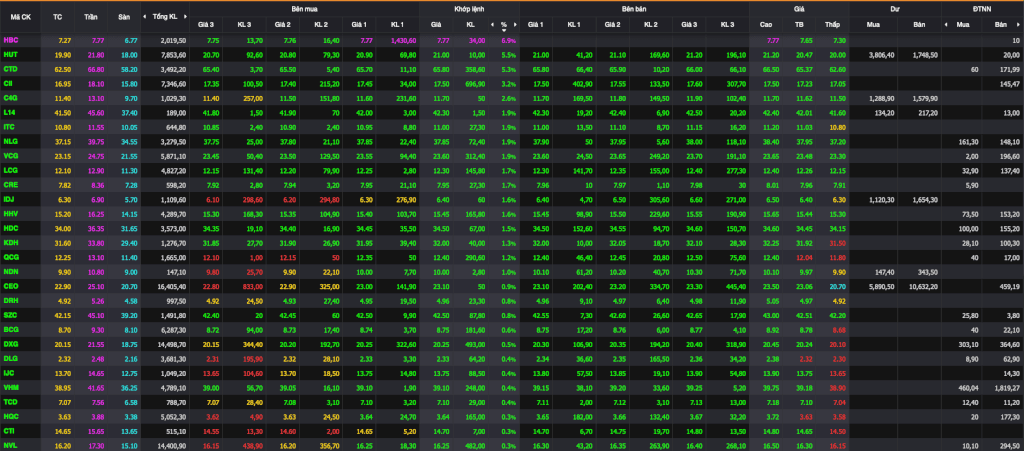The image size is (1024, 451).
Task: Open stock code SZC
Action: 10,315
